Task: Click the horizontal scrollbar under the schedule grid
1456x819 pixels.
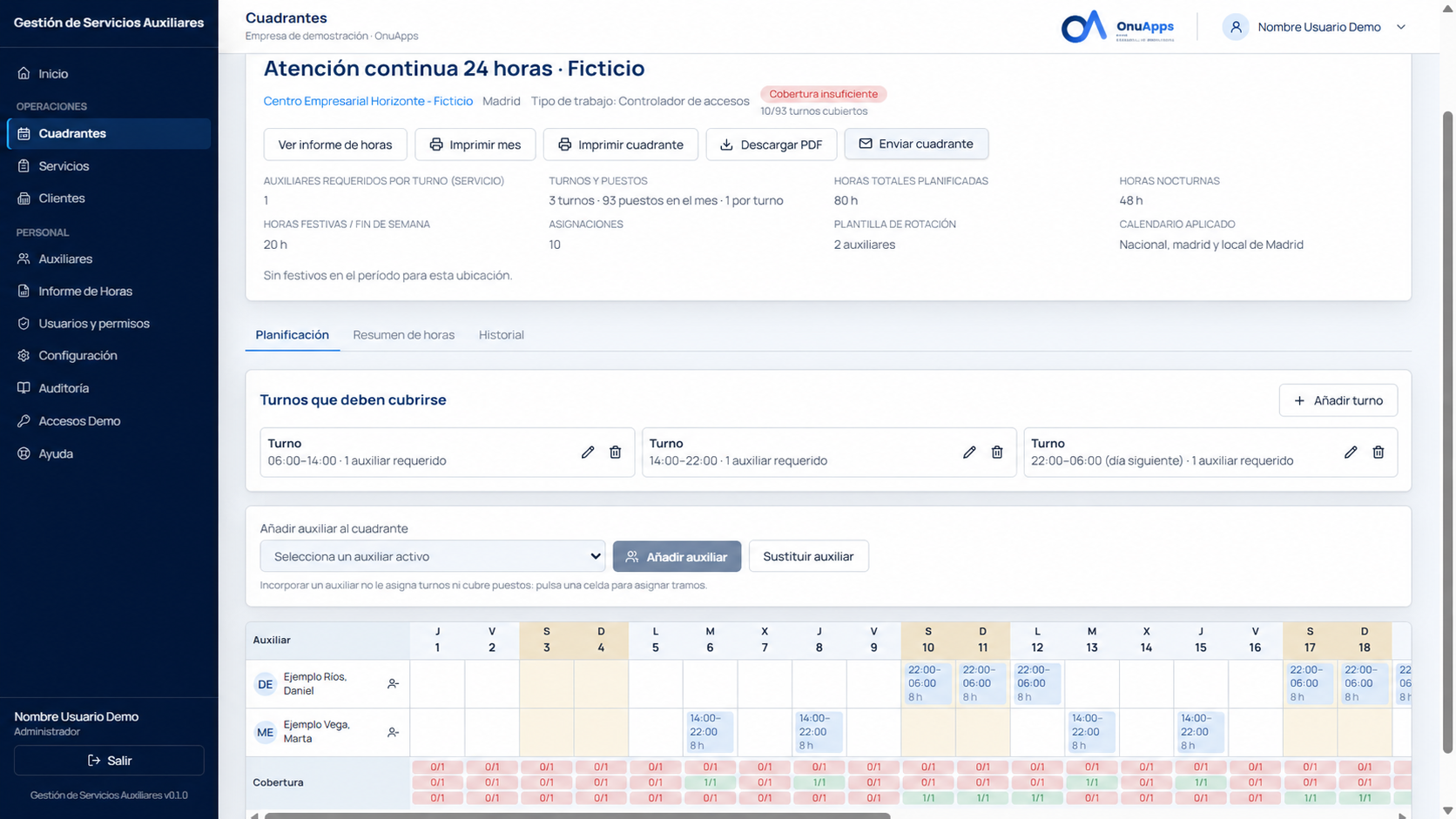Action: pos(577,816)
